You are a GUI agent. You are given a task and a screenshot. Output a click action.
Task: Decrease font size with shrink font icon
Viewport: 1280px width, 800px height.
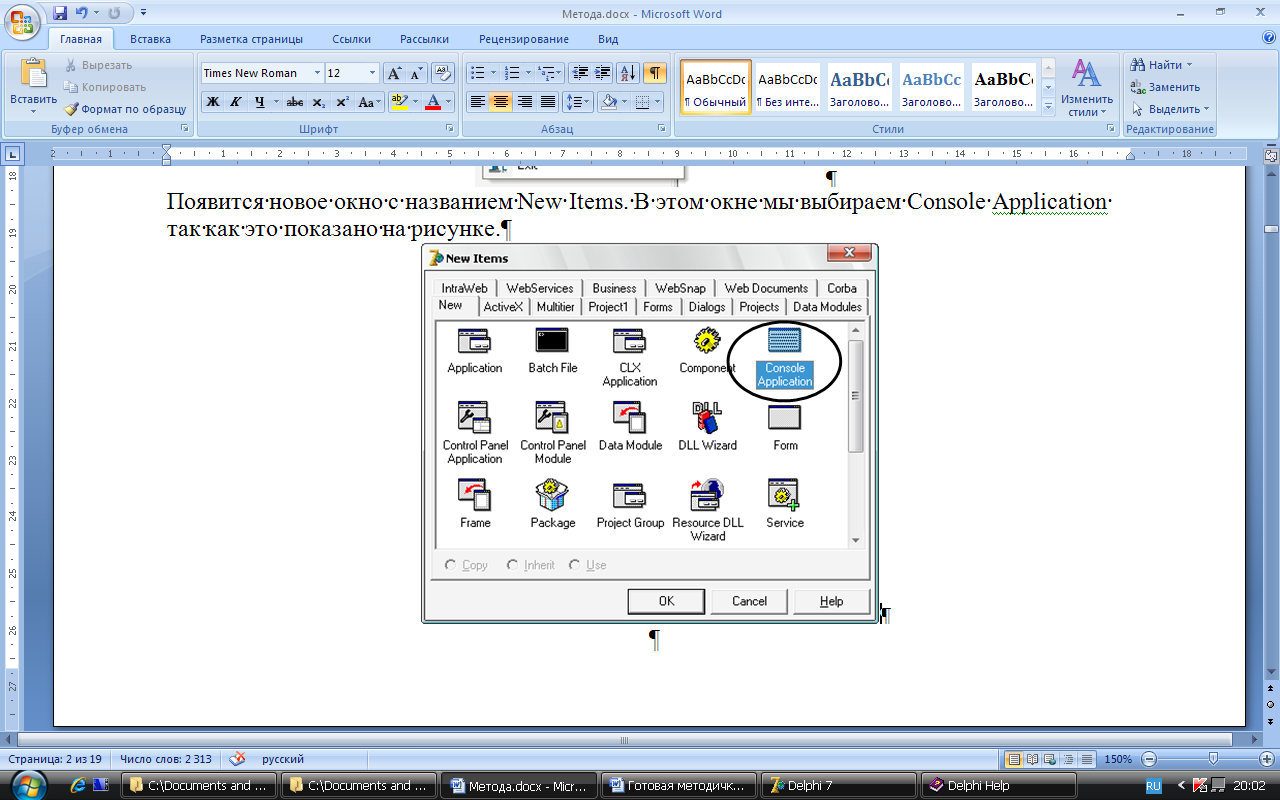point(416,73)
